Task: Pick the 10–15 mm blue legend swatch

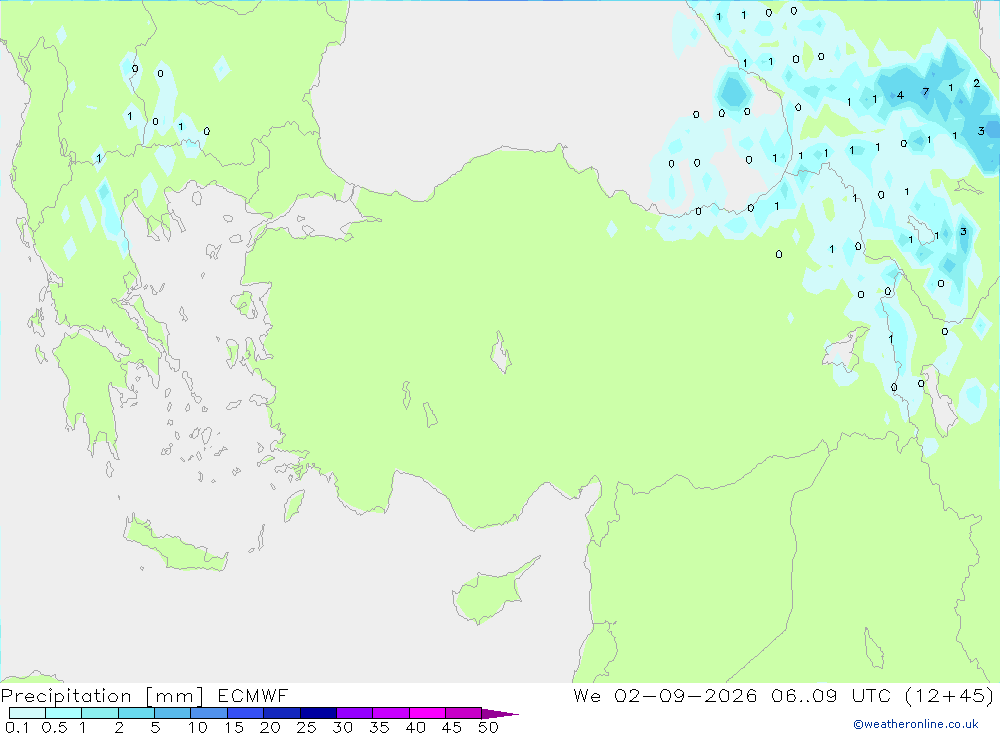Action: (209, 713)
